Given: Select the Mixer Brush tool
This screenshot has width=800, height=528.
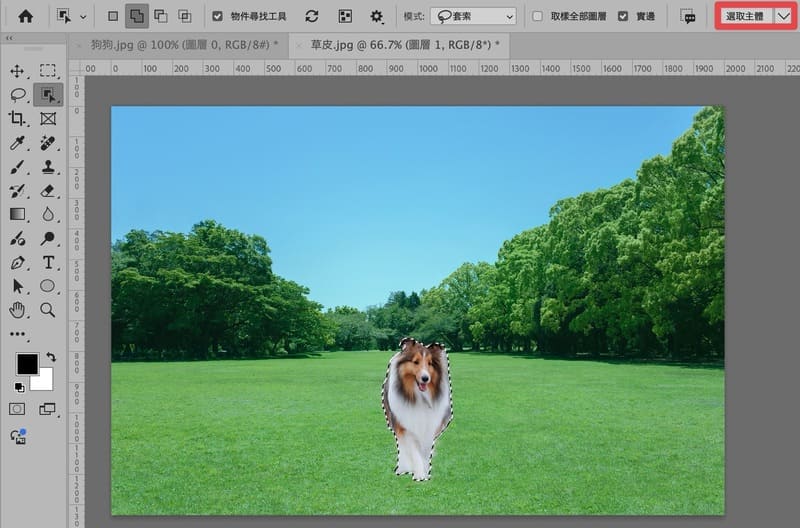Looking at the screenshot, I should pos(17,238).
